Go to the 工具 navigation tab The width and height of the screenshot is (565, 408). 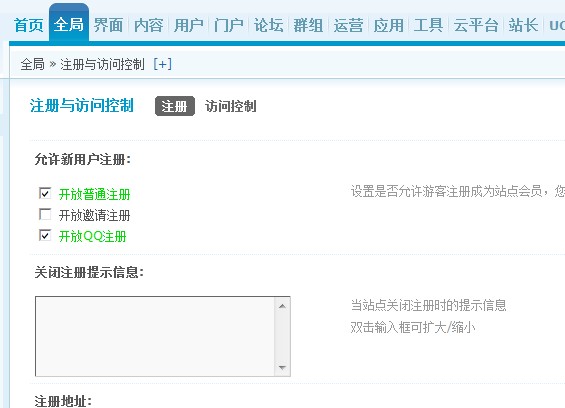(428, 25)
